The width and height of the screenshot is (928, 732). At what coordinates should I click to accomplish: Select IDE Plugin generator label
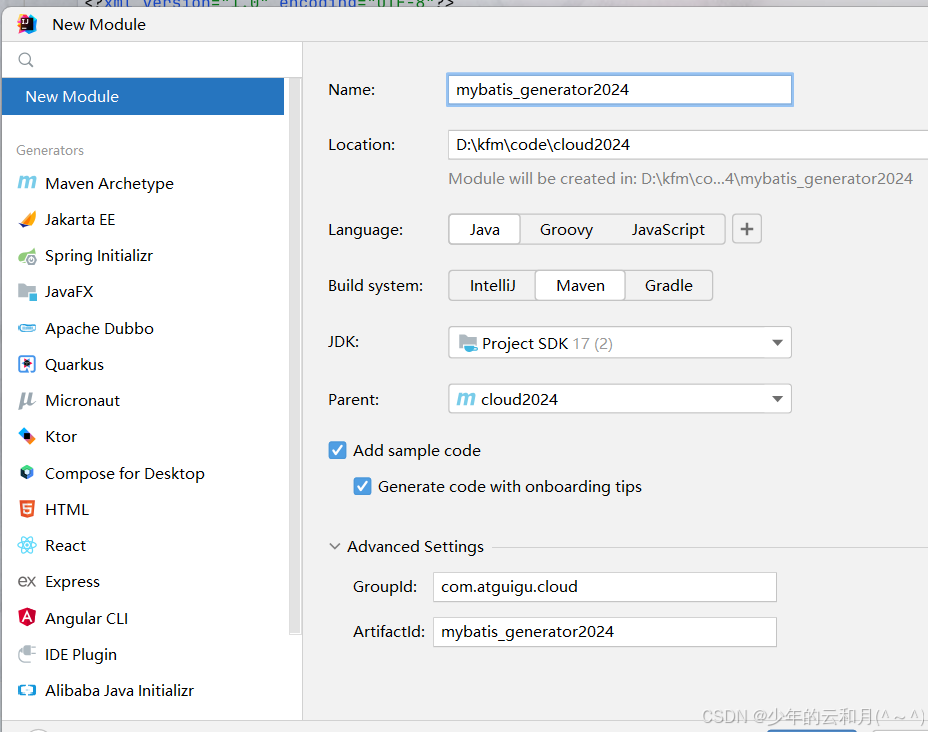point(81,654)
